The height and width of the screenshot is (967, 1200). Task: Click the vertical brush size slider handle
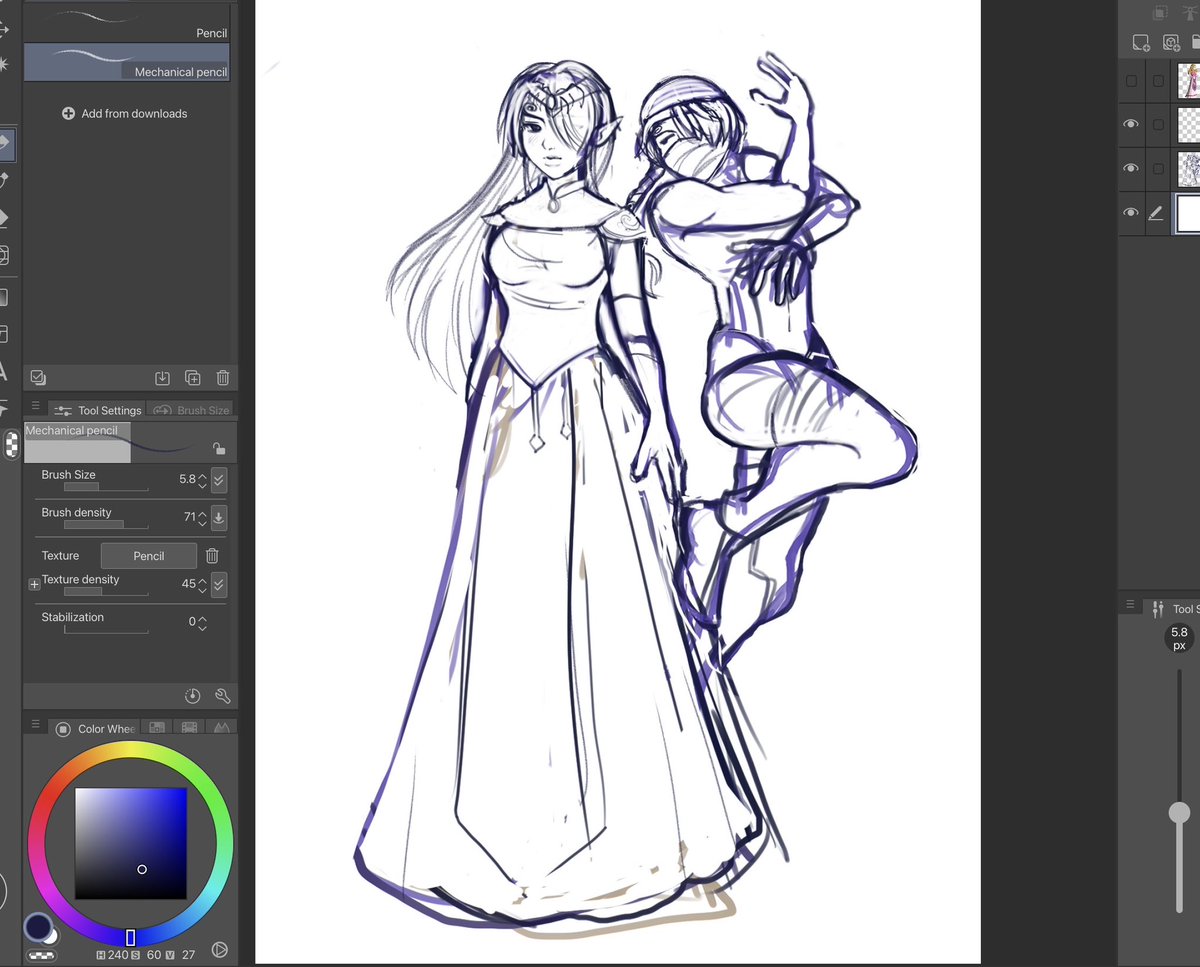[x=1180, y=813]
